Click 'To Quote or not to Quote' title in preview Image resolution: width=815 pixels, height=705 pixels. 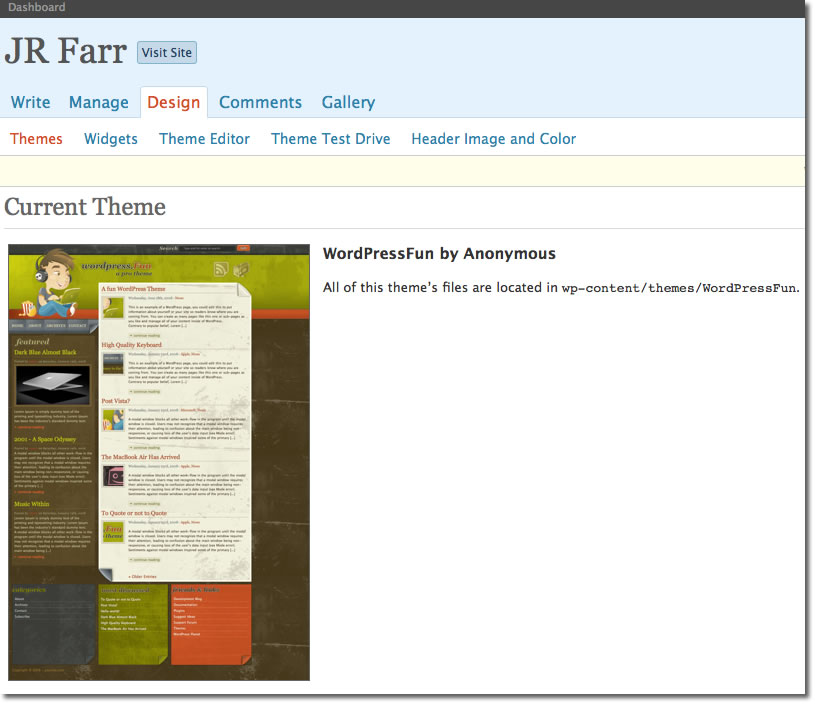134,513
